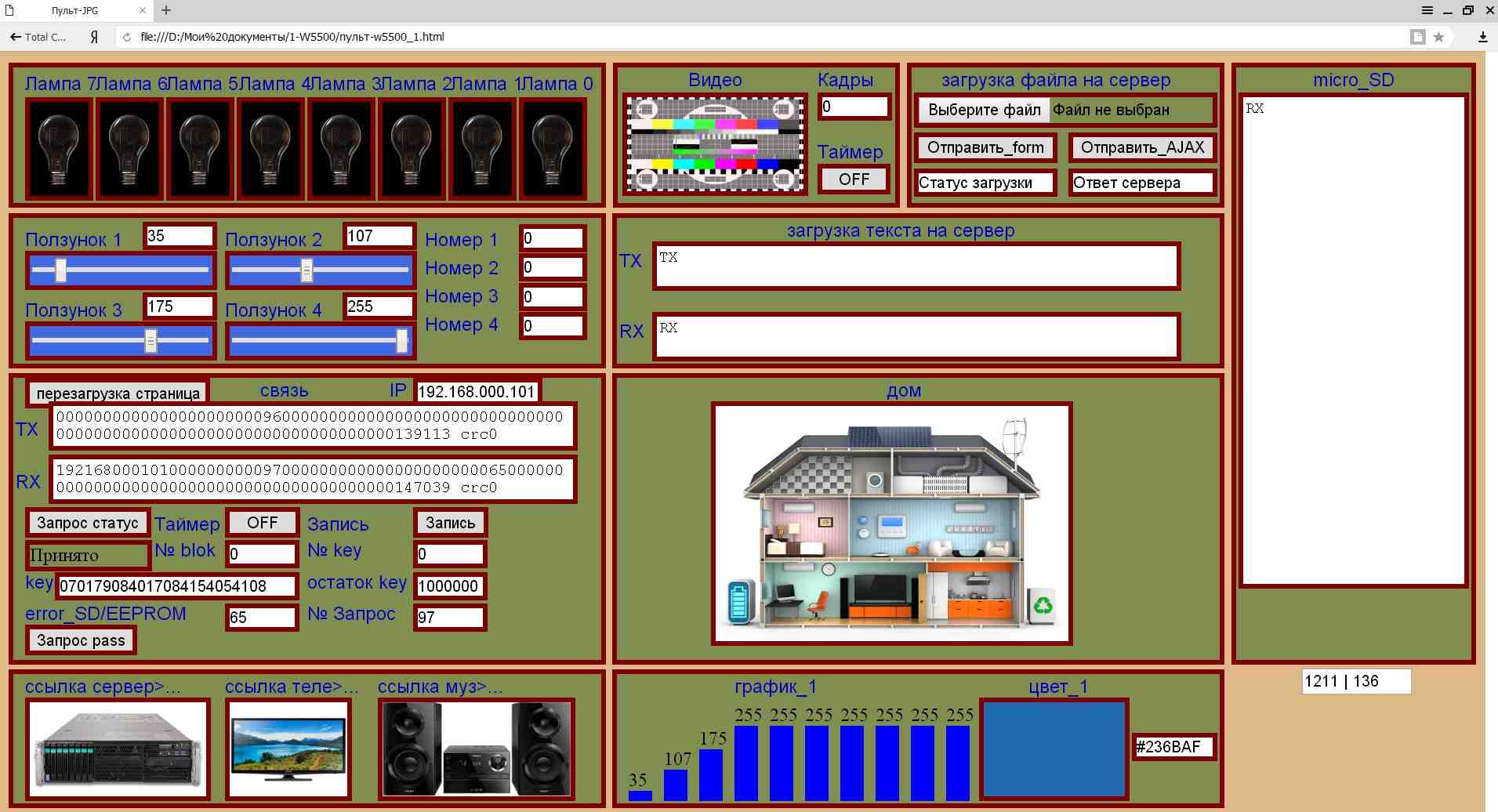
Task: Open the TV image link
Action: [x=288, y=749]
